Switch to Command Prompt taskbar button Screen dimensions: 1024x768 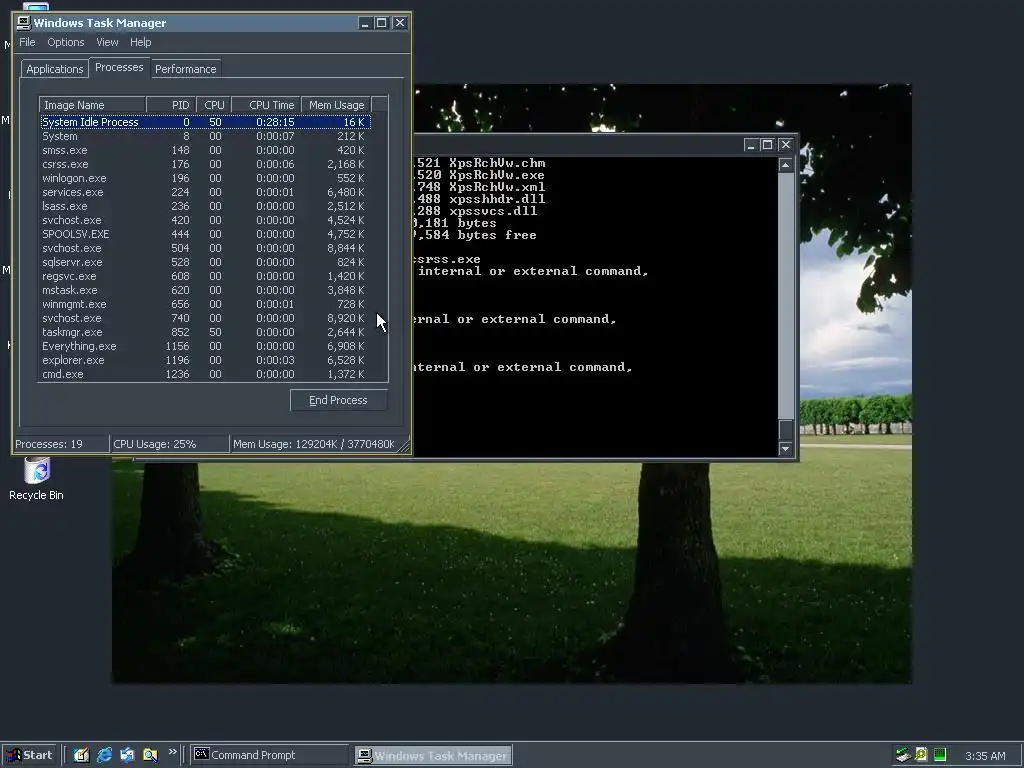(x=270, y=755)
